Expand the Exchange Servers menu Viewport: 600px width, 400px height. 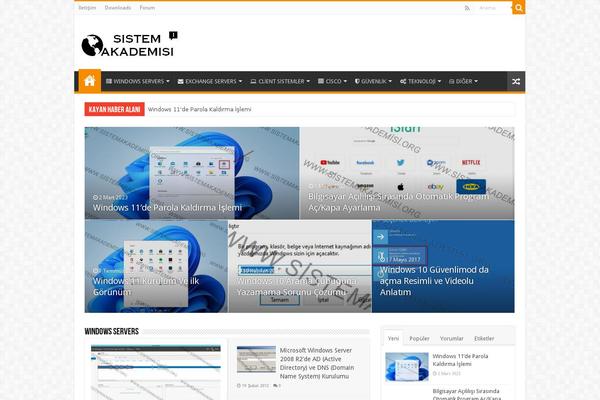click(210, 81)
